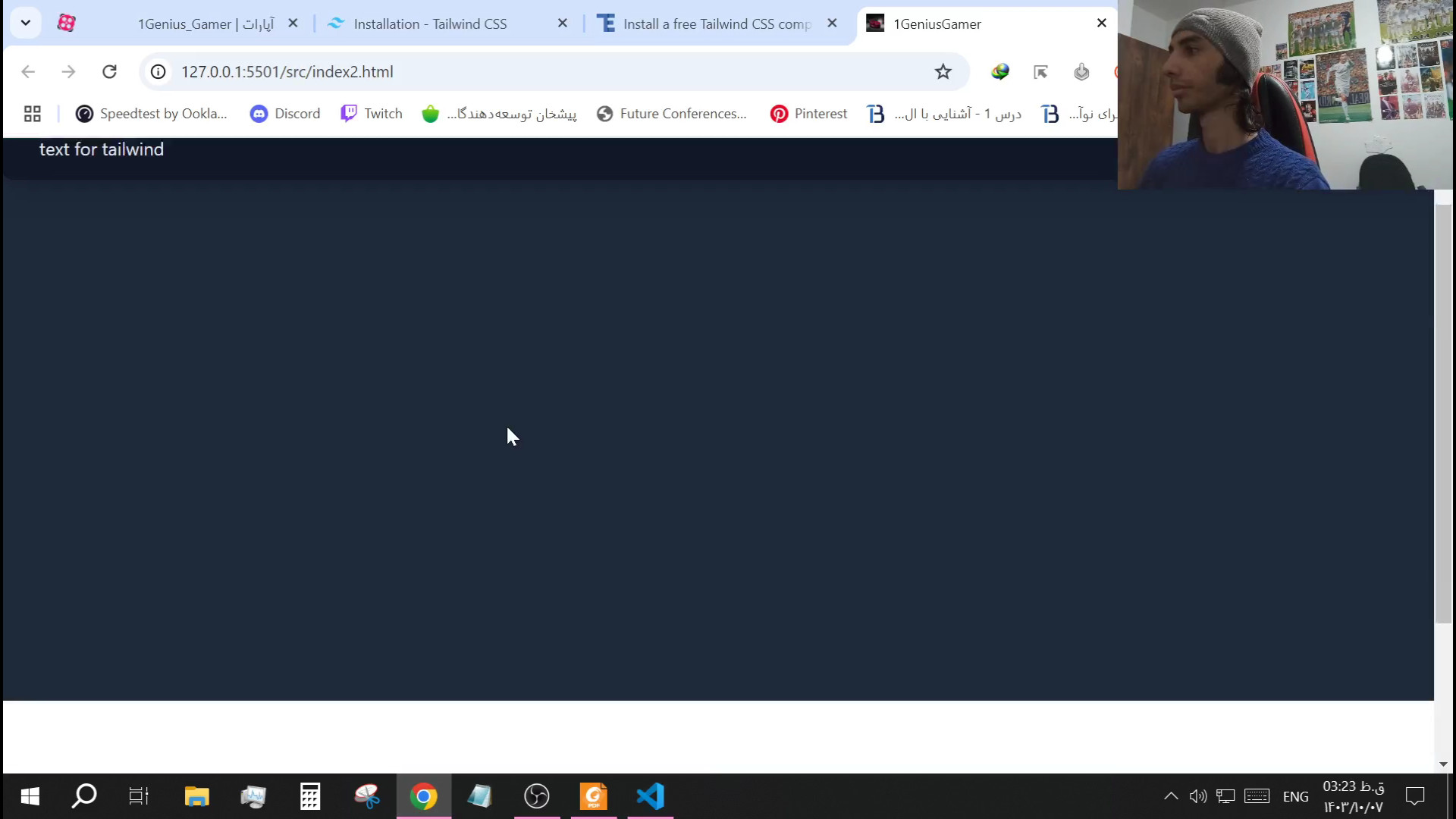Open Twitch bookmark
This screenshot has width=1456, height=819.
coord(372,114)
